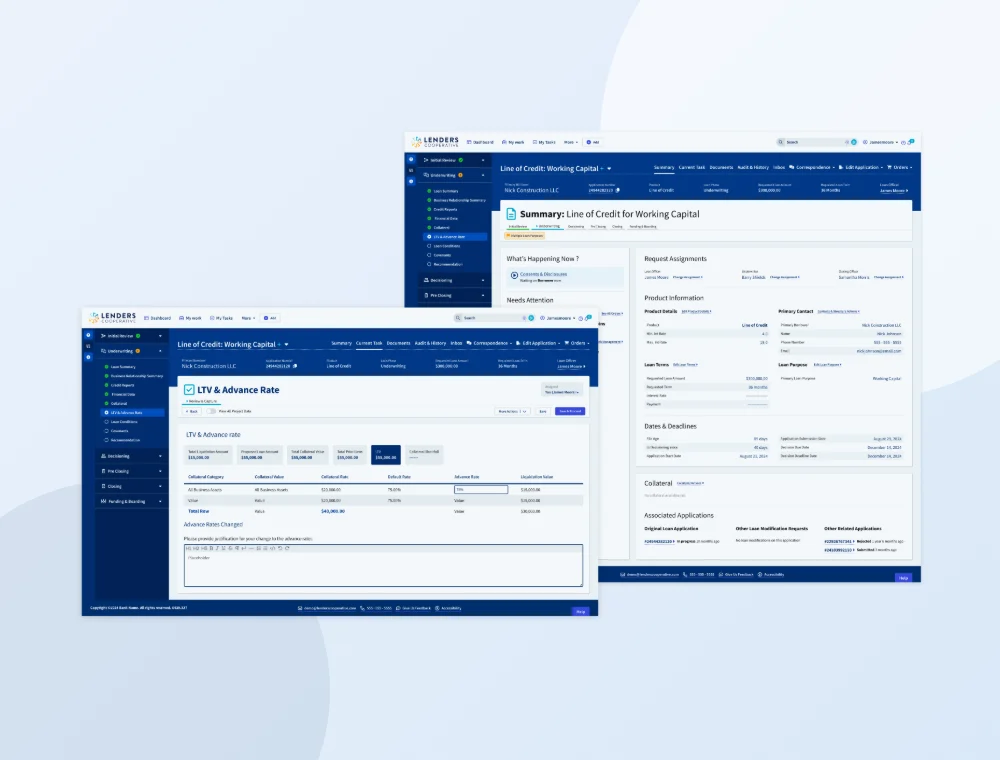Select Recommendation in front sidebar

(124, 440)
